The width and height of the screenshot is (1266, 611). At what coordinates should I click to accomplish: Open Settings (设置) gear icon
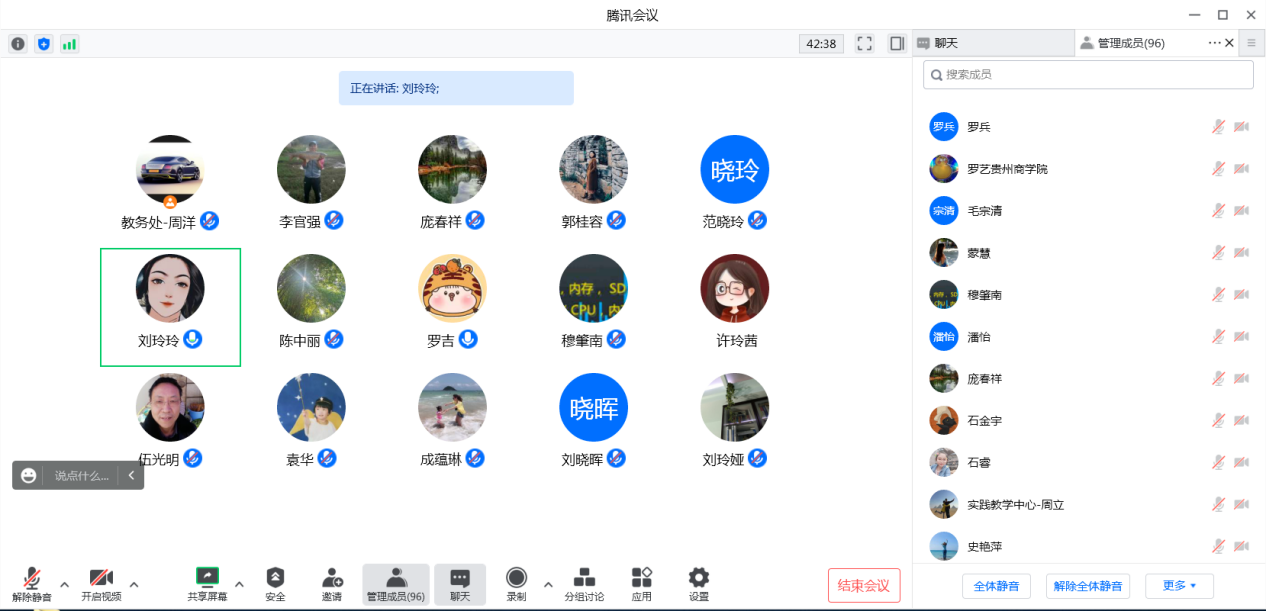[x=699, y=577]
